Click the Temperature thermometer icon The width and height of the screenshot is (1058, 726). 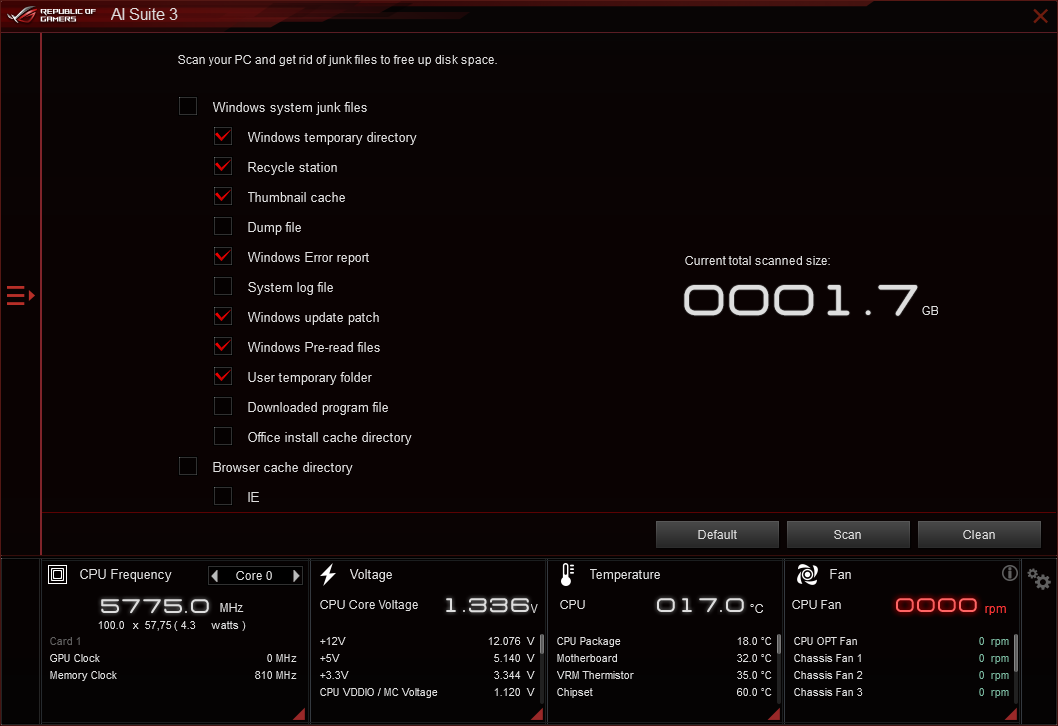pos(566,573)
